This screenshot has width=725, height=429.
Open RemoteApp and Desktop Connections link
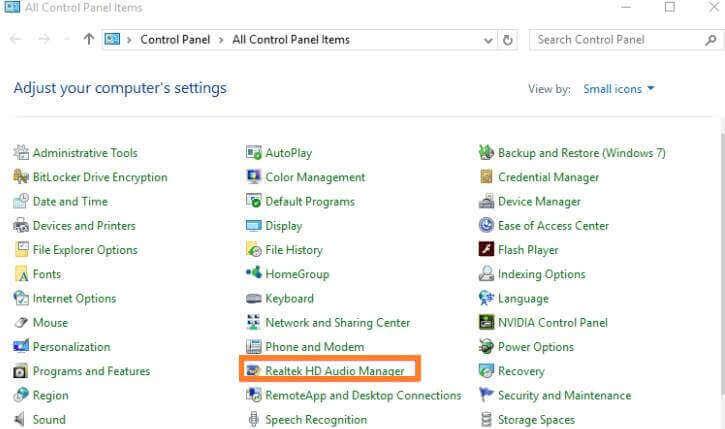click(363, 395)
